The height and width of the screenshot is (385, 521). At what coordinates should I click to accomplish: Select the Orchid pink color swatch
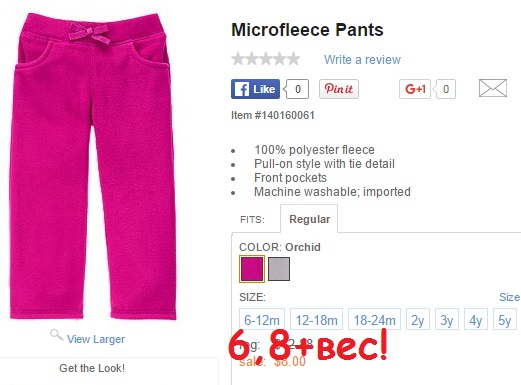(x=252, y=269)
